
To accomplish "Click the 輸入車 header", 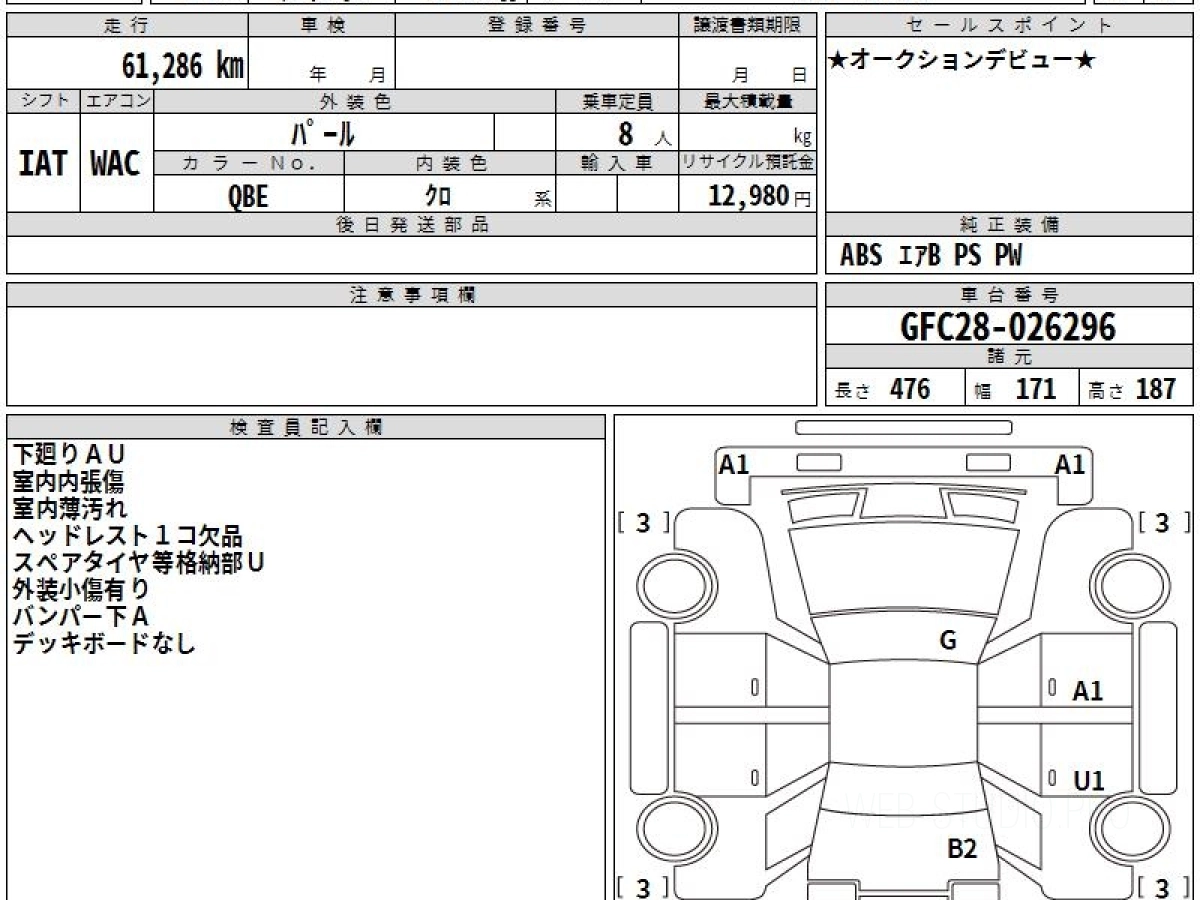I will (617, 163).
